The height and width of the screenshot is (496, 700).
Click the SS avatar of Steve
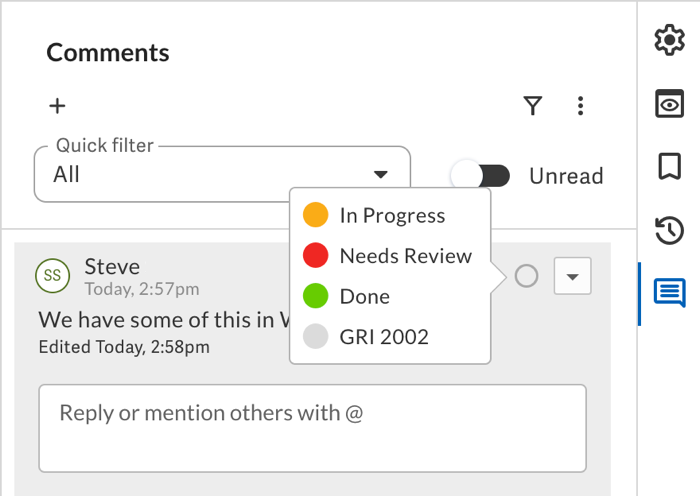53,275
